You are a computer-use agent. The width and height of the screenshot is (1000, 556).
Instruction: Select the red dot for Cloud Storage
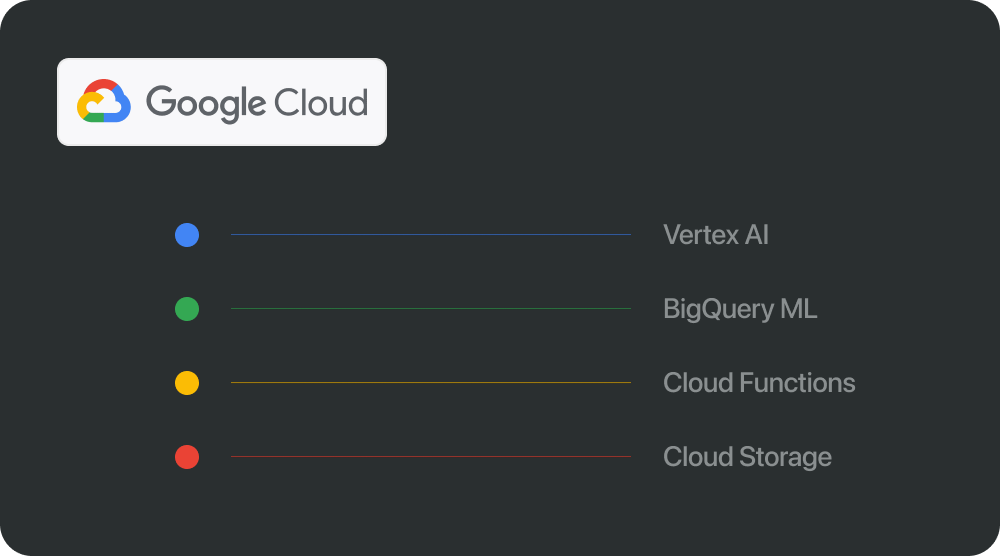(x=187, y=457)
